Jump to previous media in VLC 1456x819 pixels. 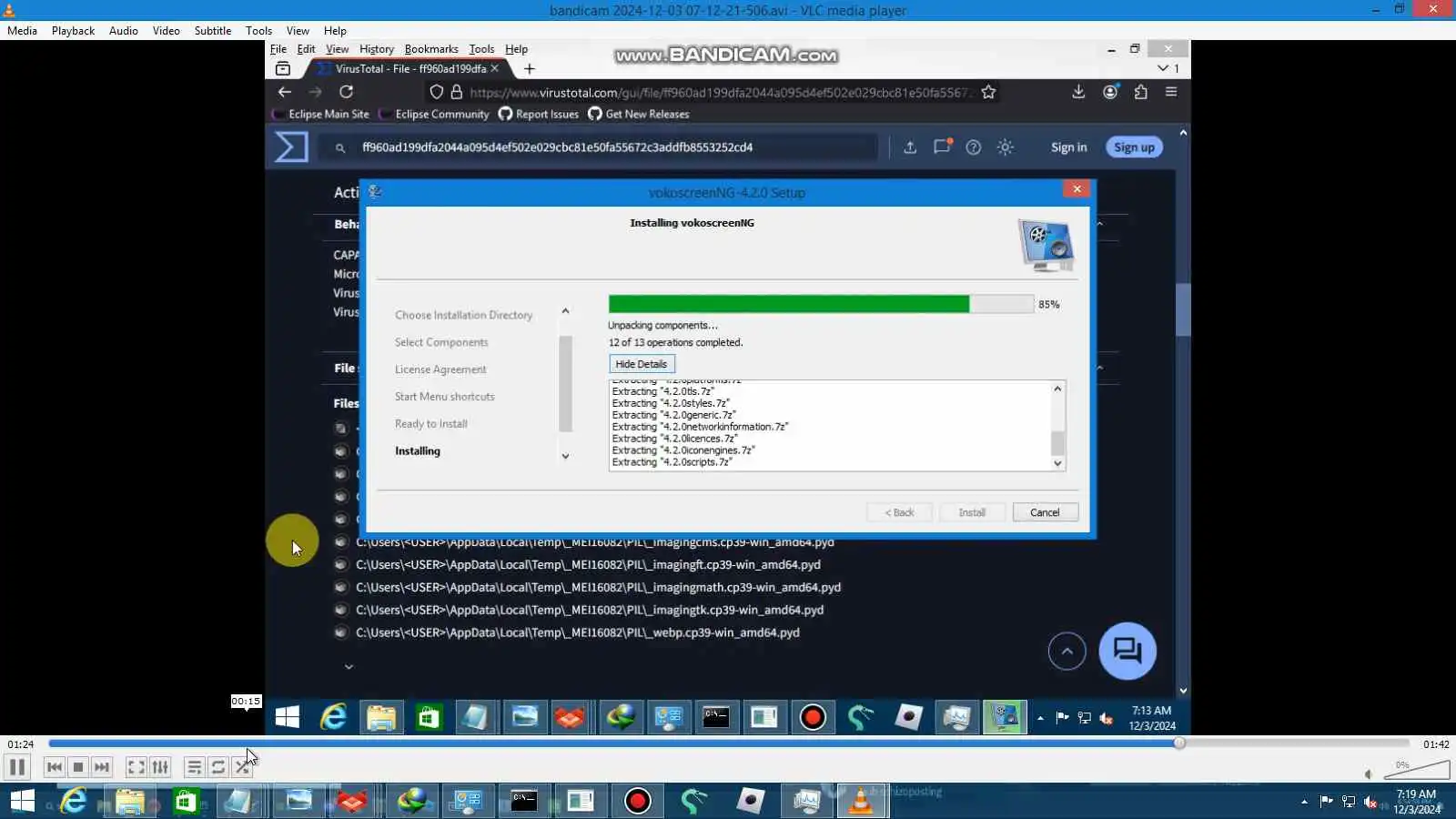pyautogui.click(x=55, y=767)
